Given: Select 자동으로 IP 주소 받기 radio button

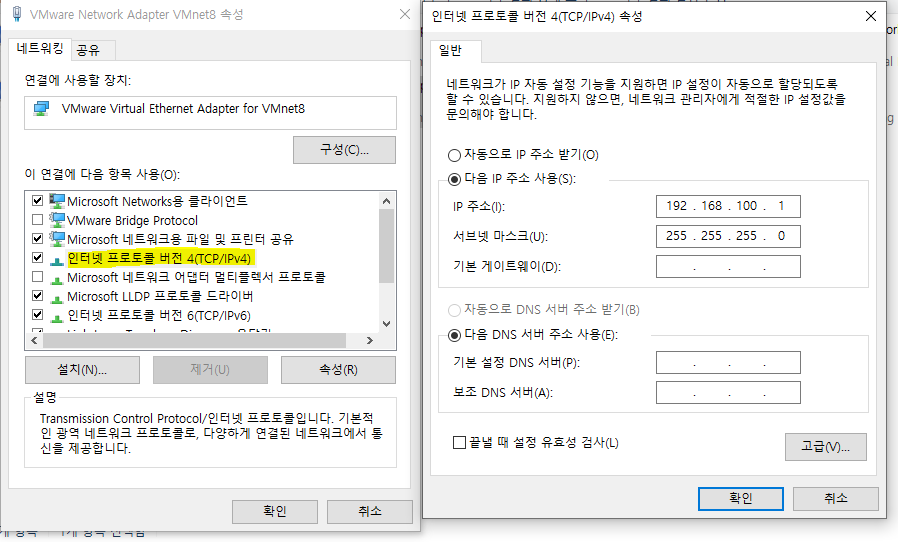Looking at the screenshot, I should (x=454, y=155).
